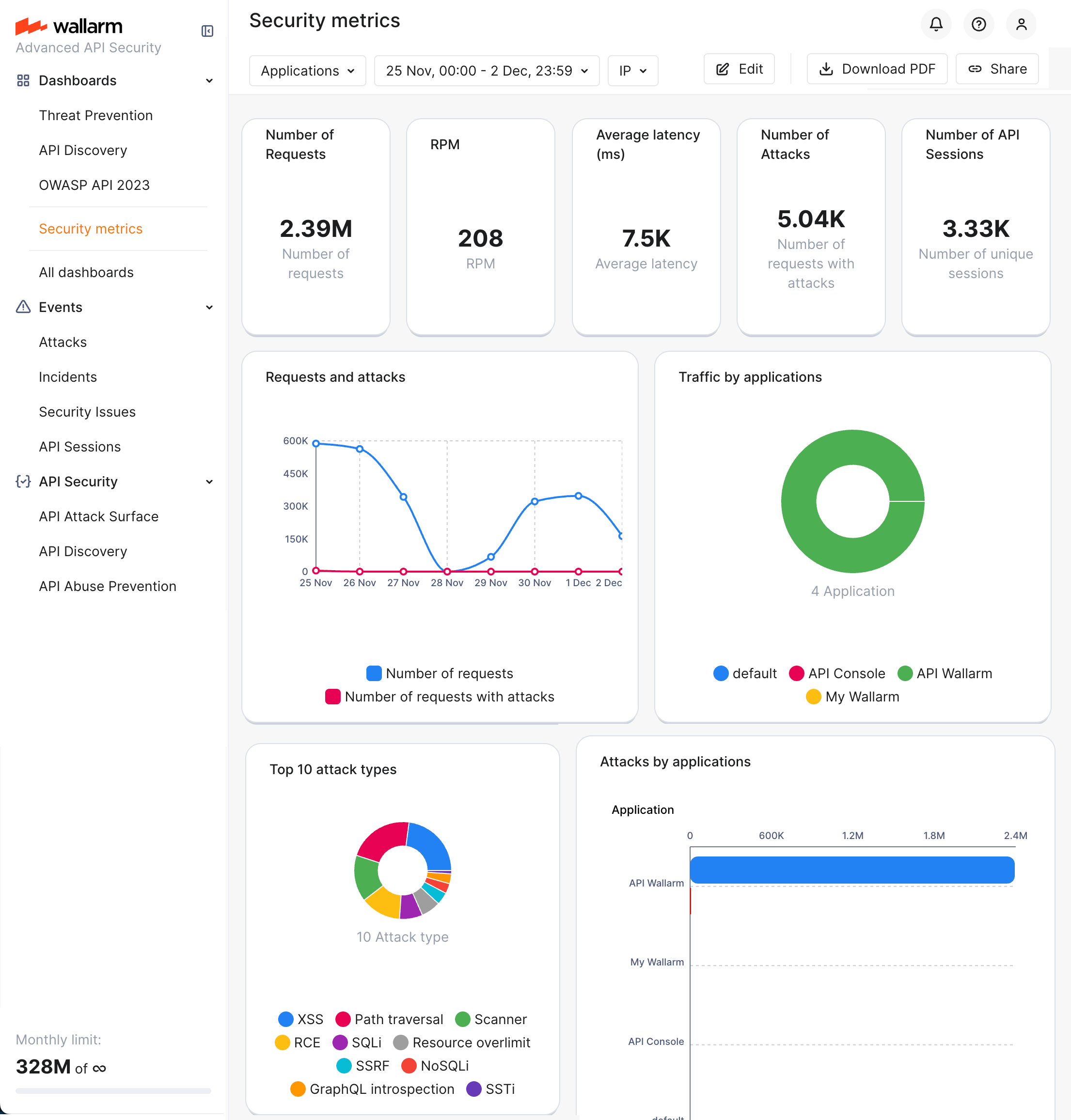Click the API Security braces icon
This screenshot has height=1120, width=1071.
tap(22, 482)
